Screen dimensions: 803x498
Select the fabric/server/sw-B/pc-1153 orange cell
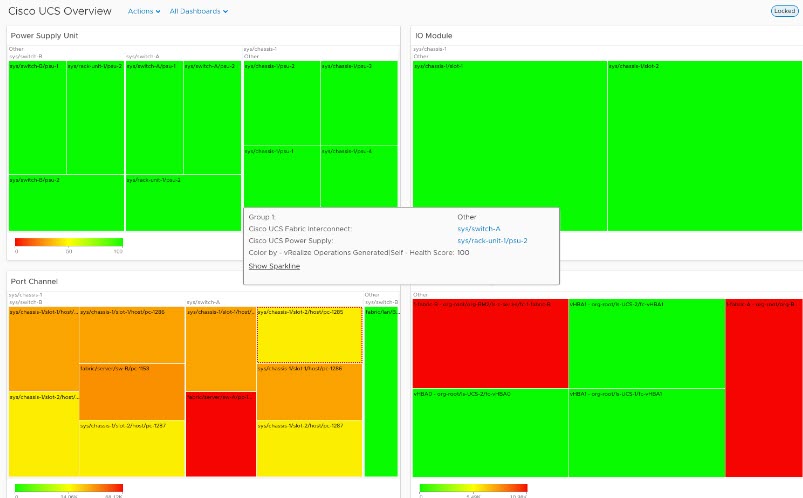click(132, 392)
